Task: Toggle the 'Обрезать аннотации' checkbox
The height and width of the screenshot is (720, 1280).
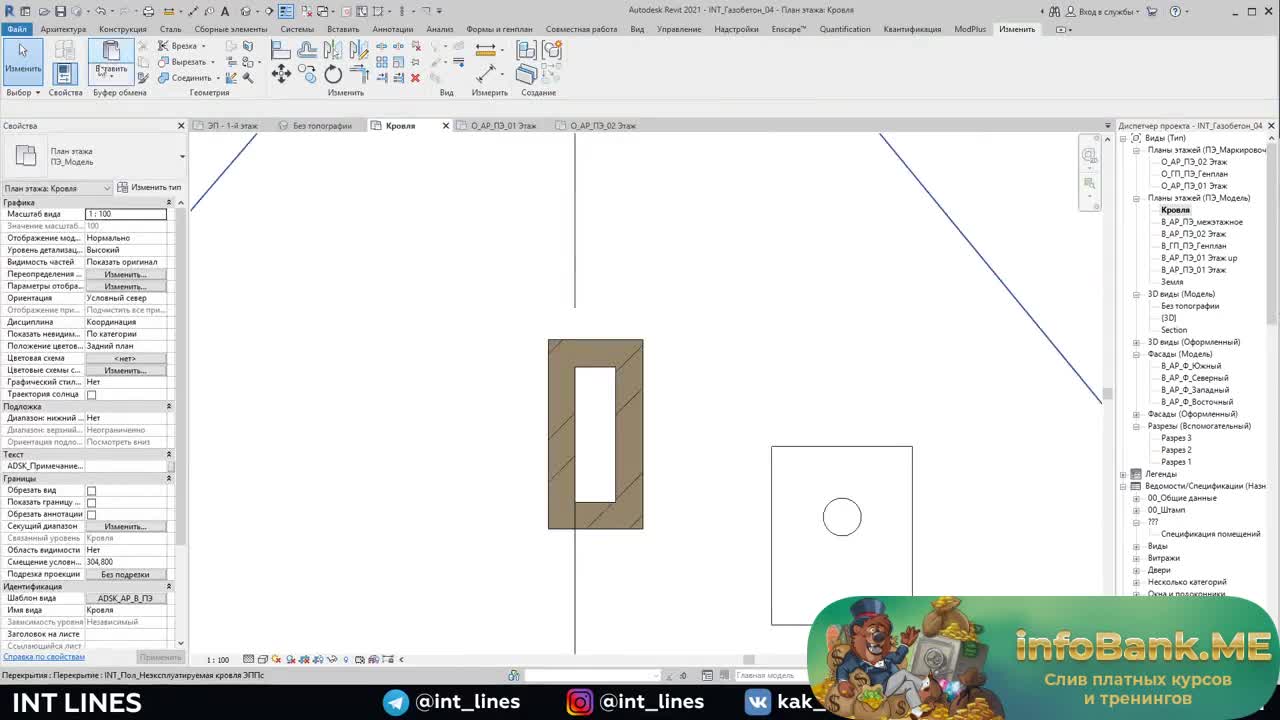Action: pyautogui.click(x=91, y=515)
